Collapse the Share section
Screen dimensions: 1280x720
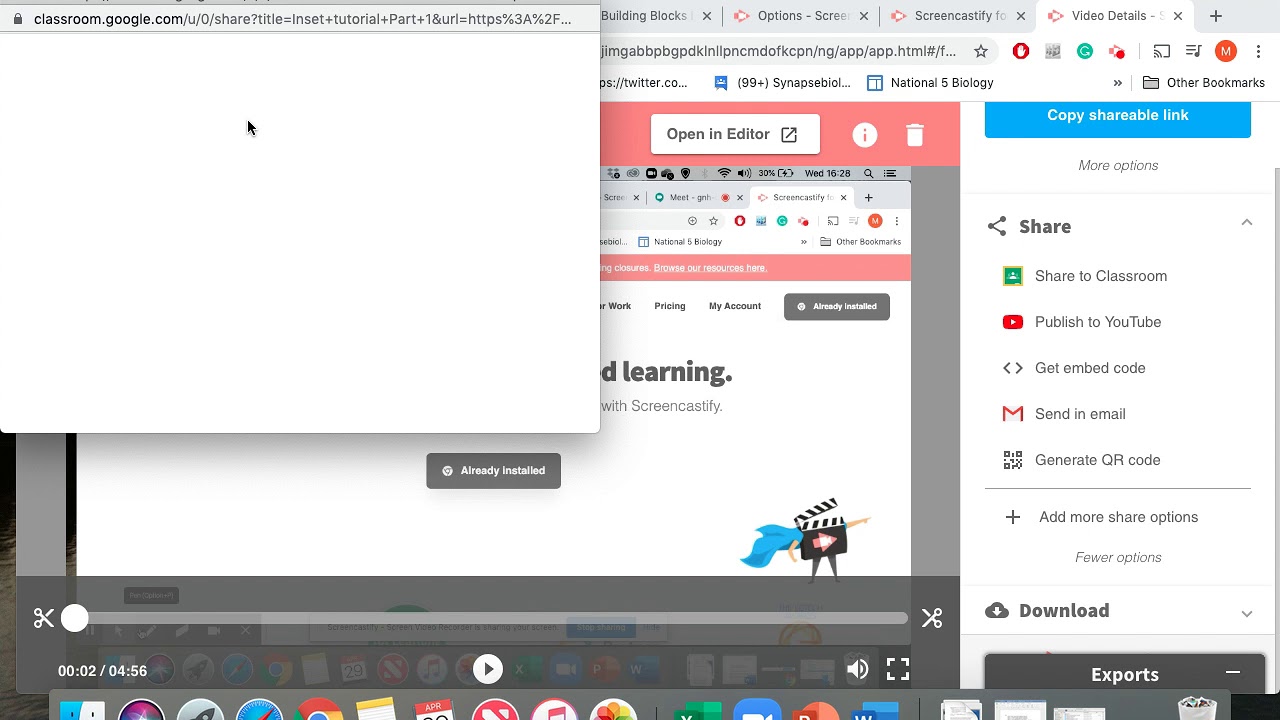pos(1246,222)
